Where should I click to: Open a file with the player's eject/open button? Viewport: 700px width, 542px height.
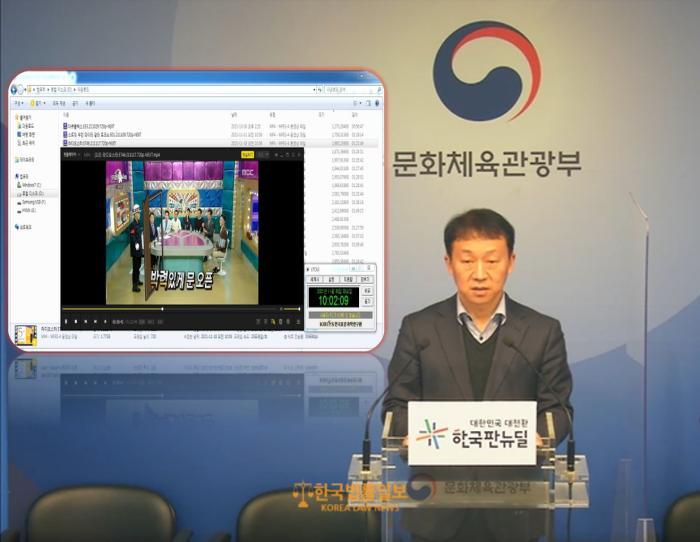(x=105, y=321)
